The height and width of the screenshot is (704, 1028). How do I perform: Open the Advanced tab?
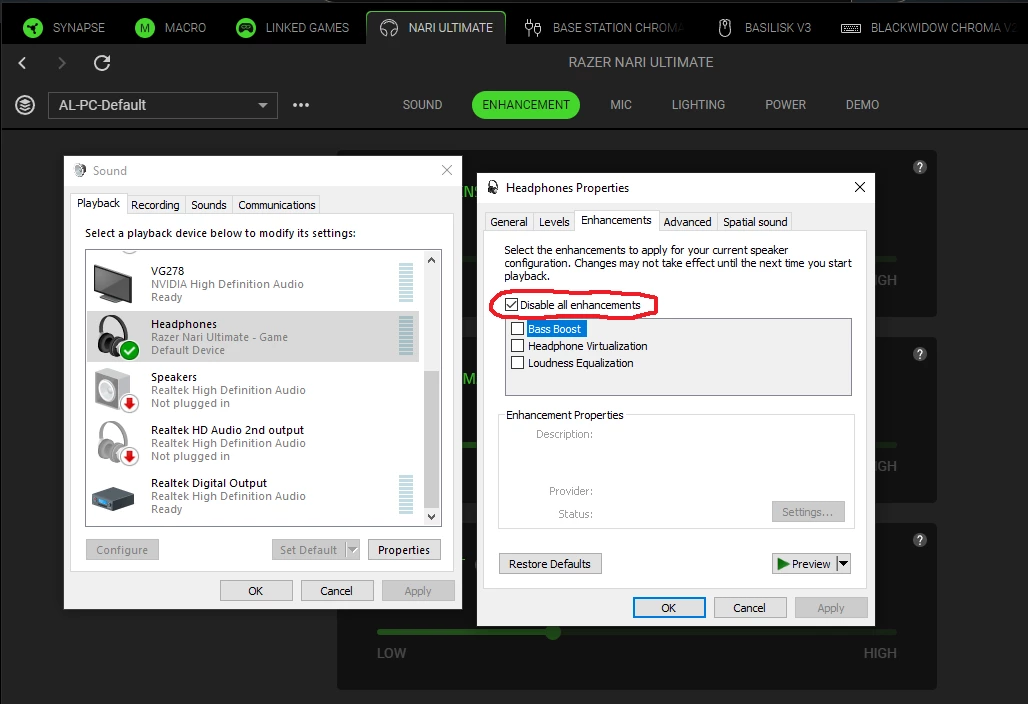687,222
